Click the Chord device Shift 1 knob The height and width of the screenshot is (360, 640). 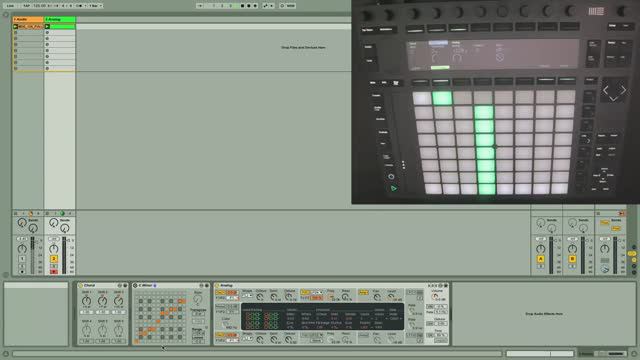click(87, 301)
